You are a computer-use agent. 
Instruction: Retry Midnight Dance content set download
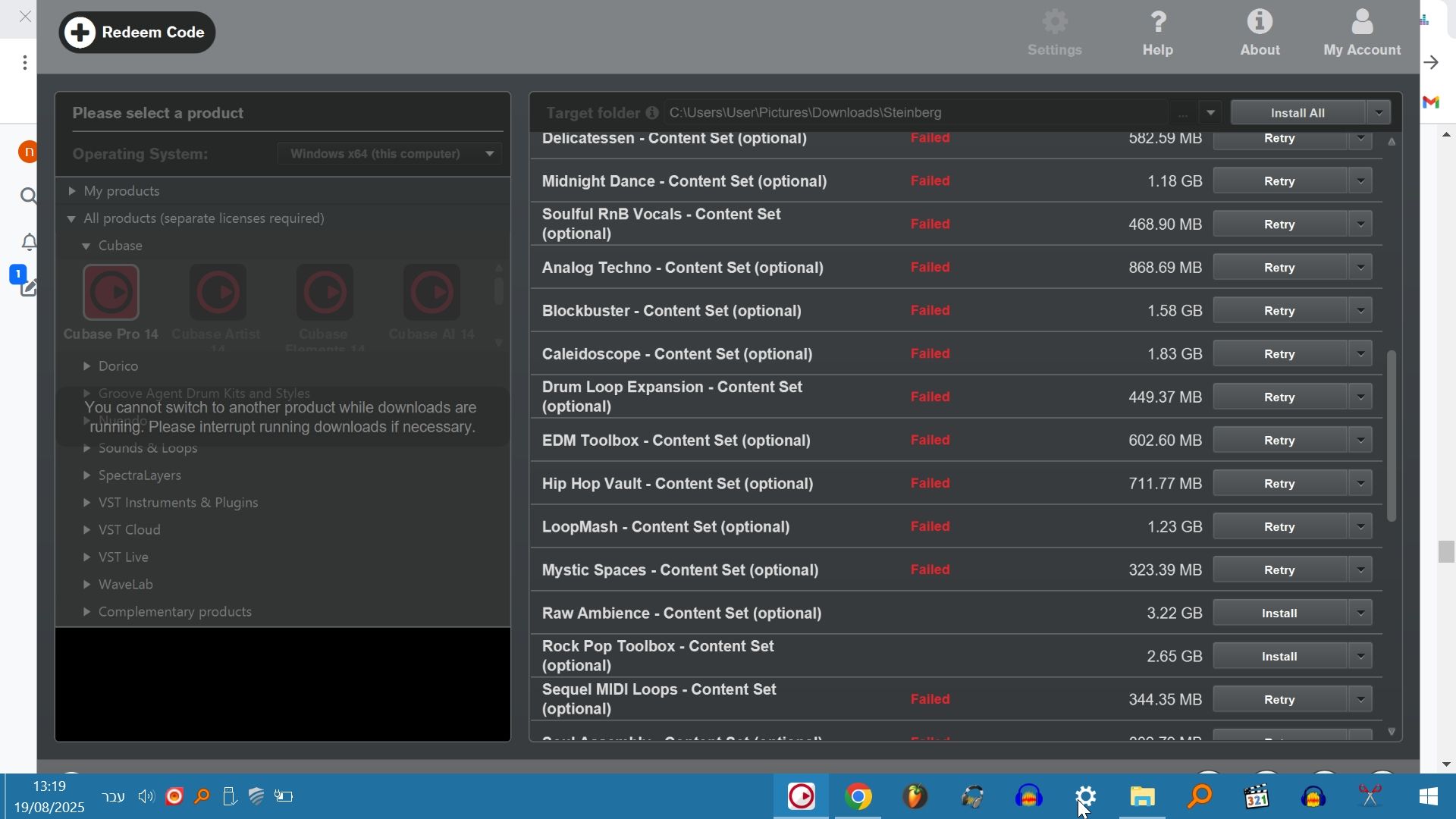point(1279,181)
